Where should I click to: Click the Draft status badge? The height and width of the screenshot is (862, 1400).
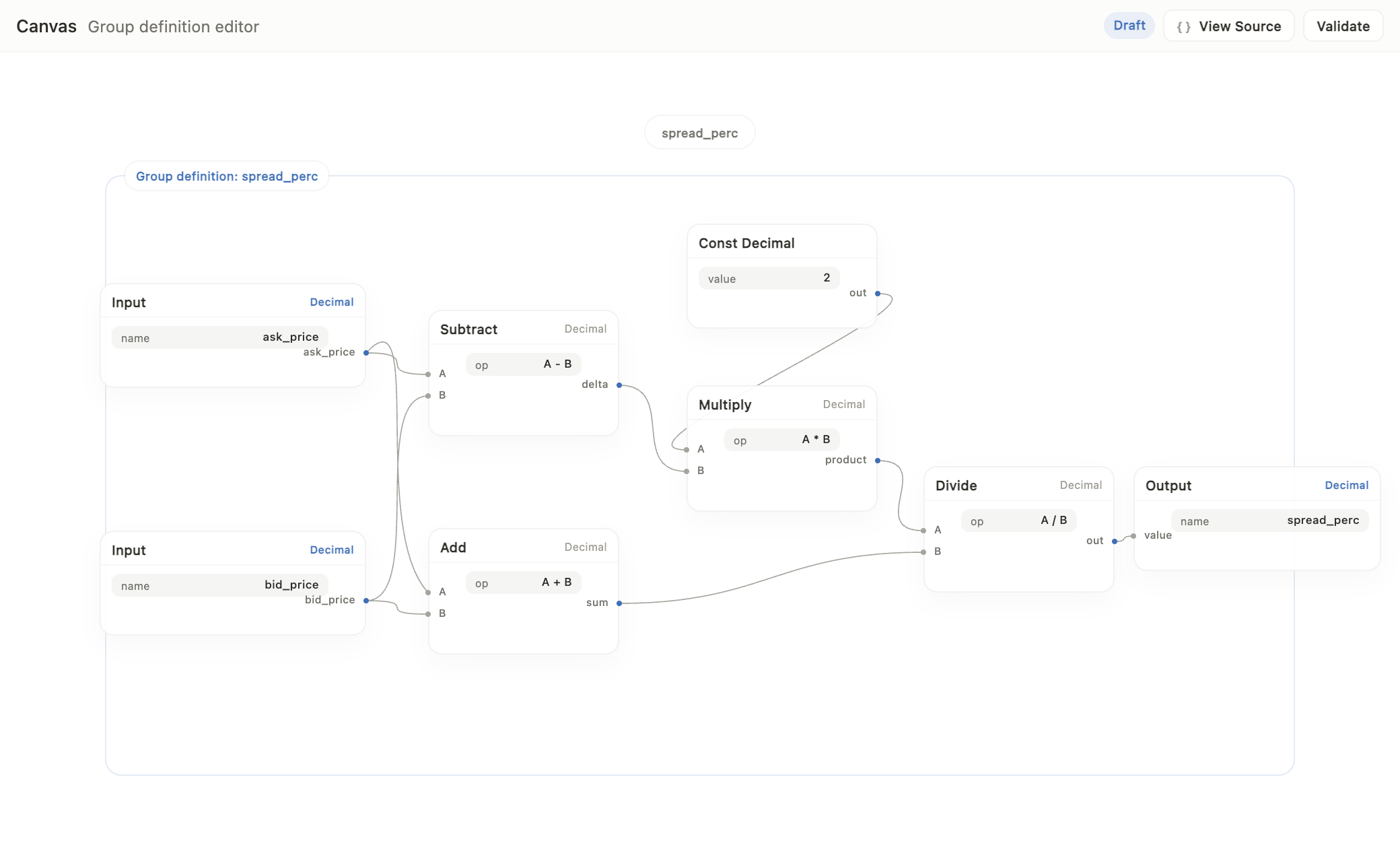[x=1129, y=26]
